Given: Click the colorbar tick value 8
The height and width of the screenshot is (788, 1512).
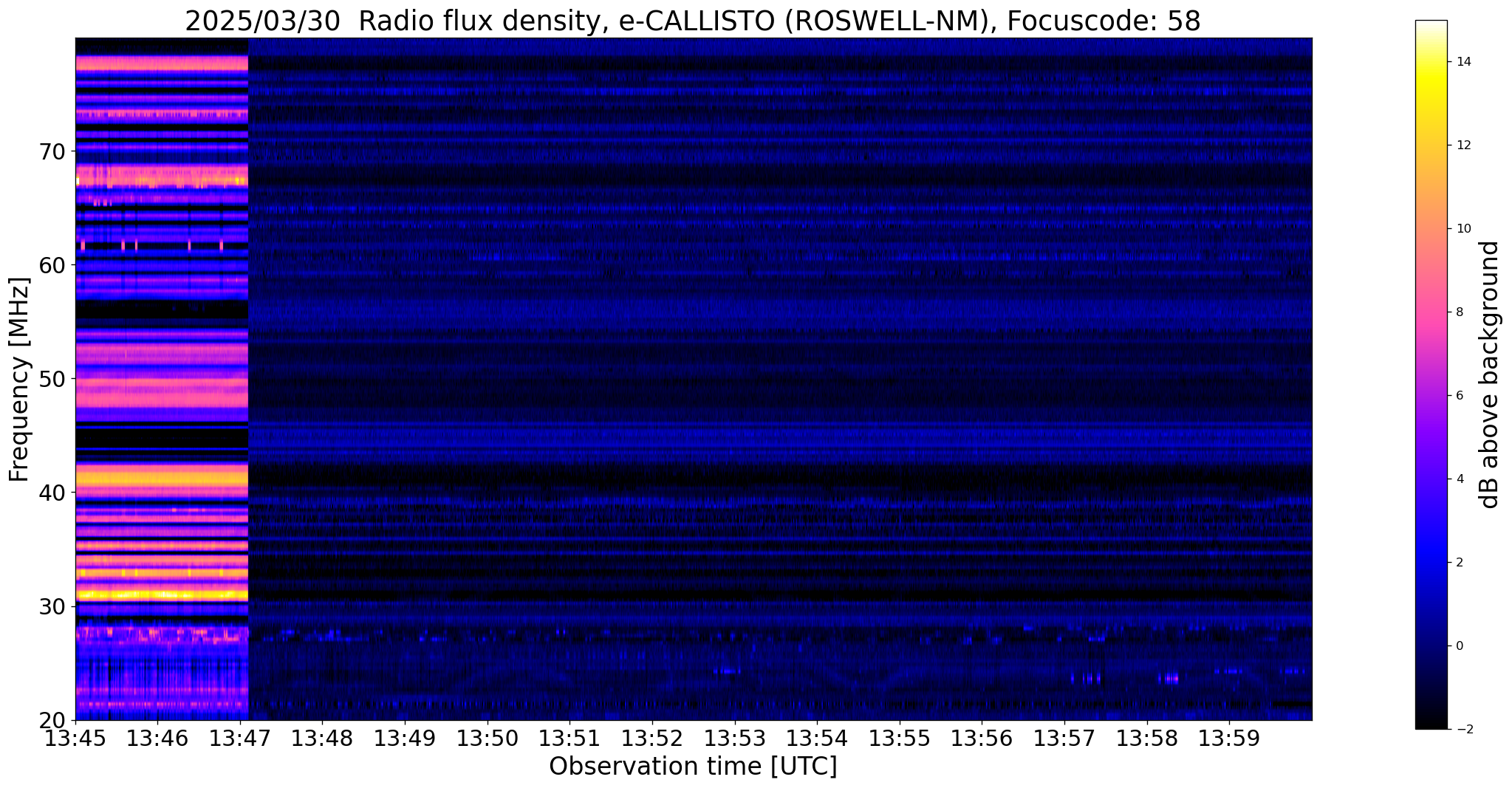Looking at the screenshot, I should point(1459,312).
